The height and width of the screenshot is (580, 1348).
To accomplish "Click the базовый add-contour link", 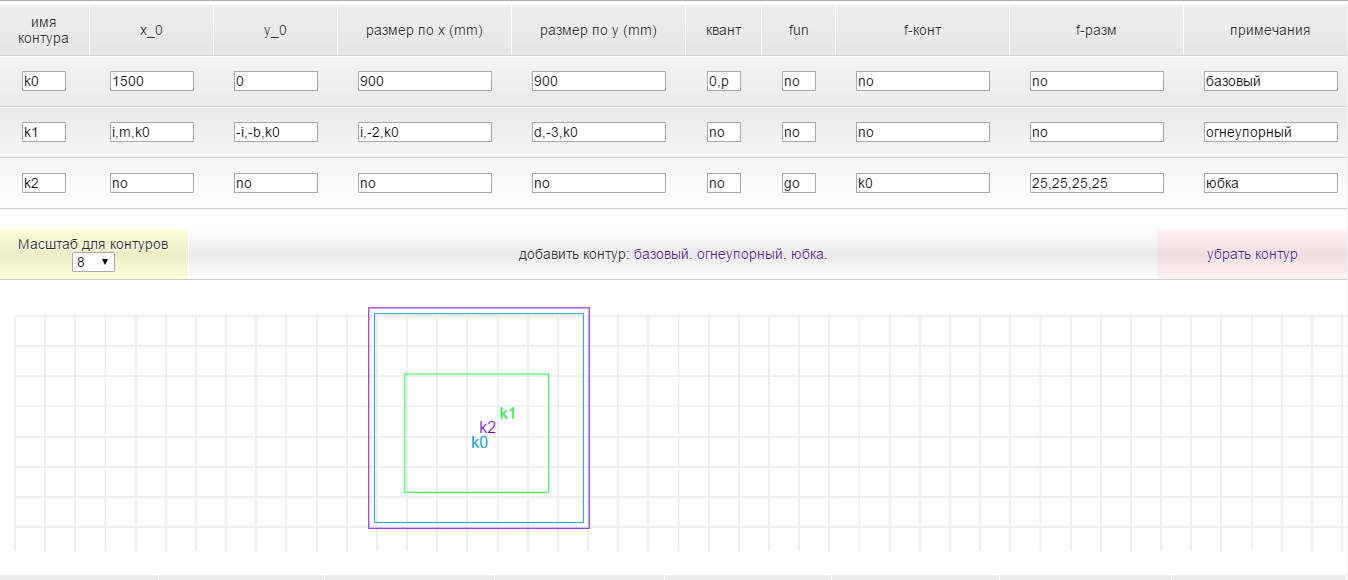I will coord(662,254).
